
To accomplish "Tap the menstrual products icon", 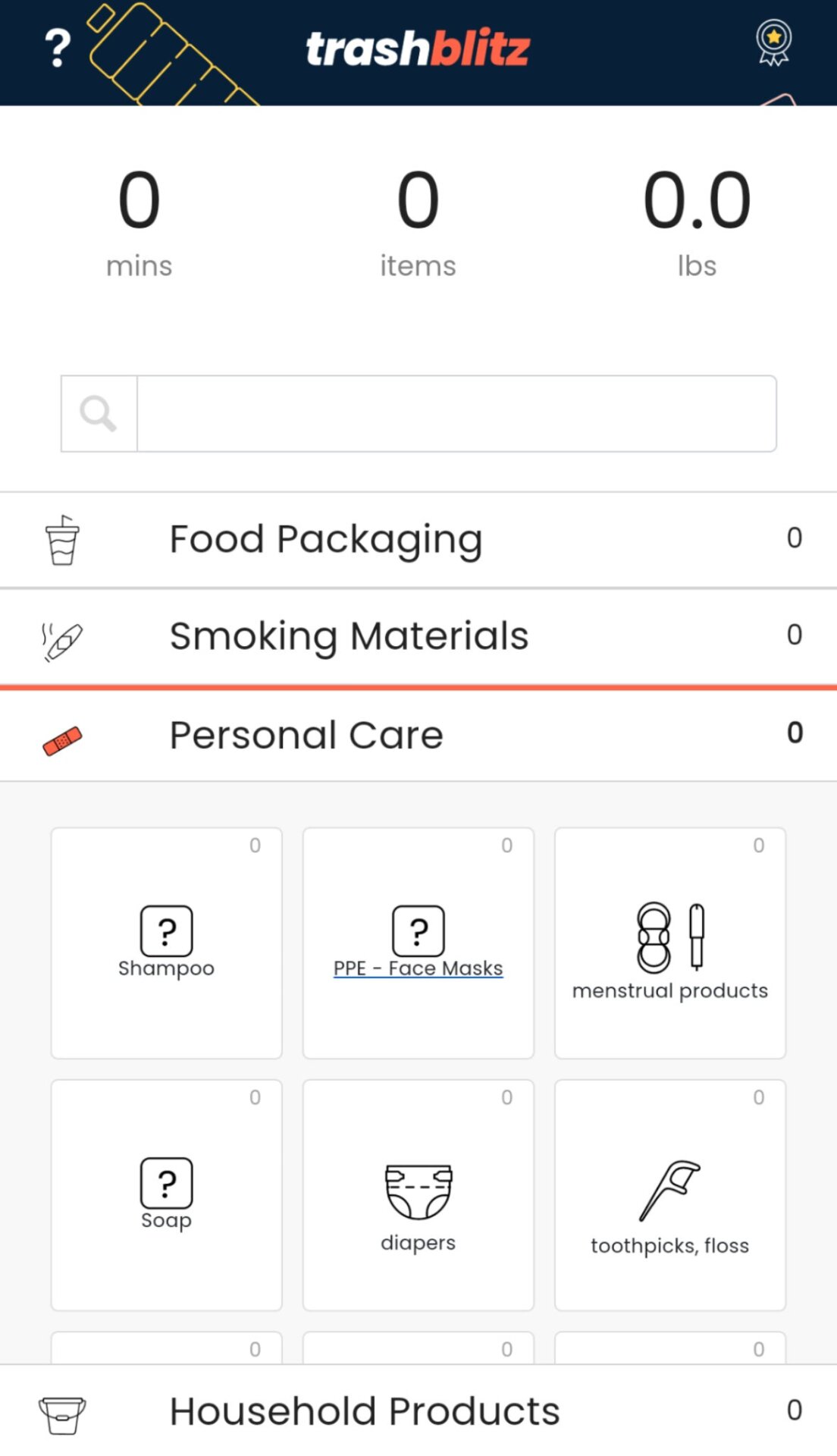I will (670, 937).
